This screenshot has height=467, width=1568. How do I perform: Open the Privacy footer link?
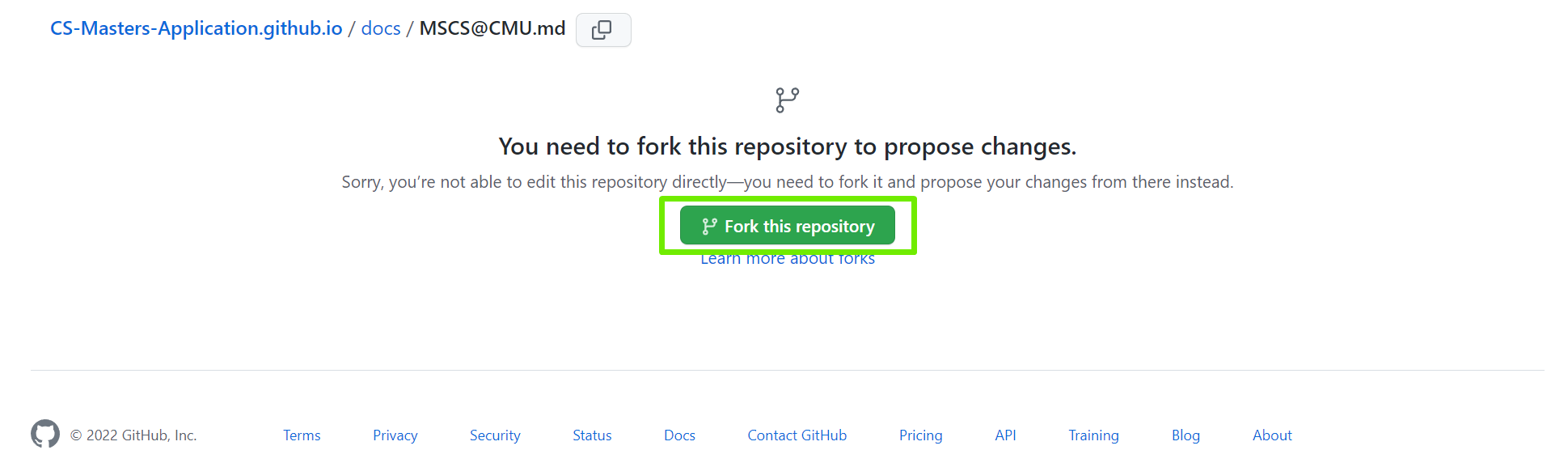395,435
